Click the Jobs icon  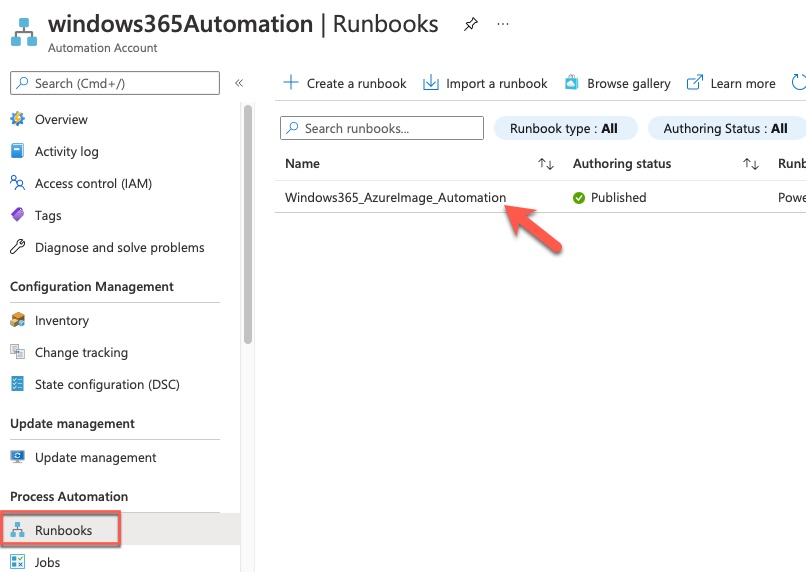17,562
